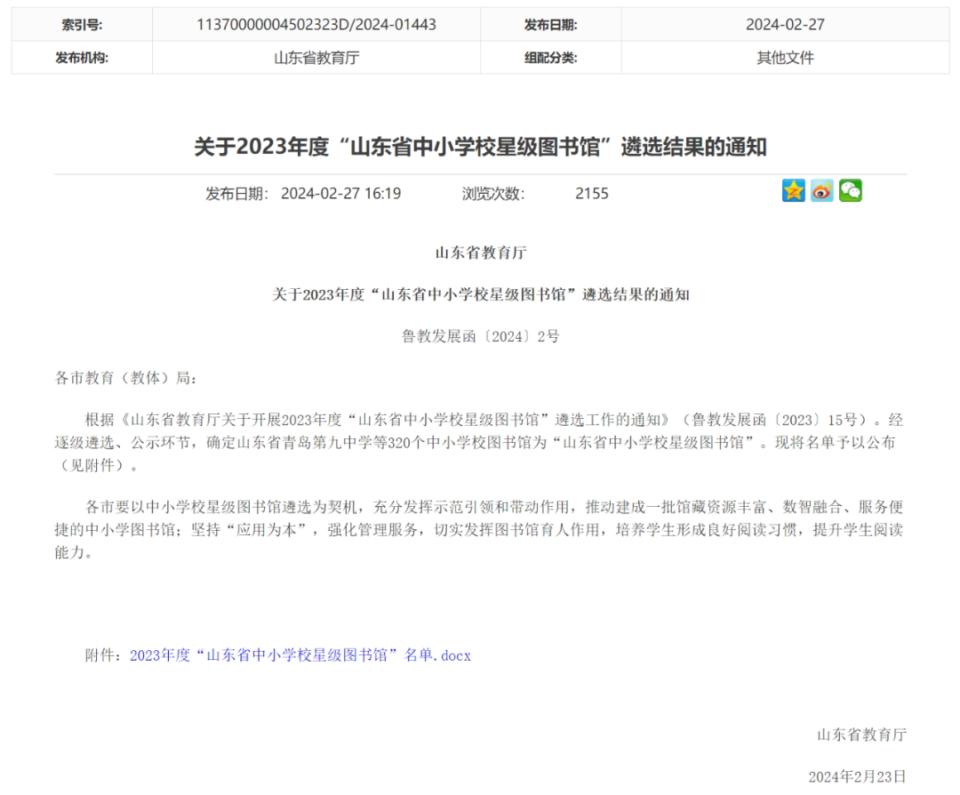Click the centered subtitle above the document number
960x795 pixels.
point(481,295)
